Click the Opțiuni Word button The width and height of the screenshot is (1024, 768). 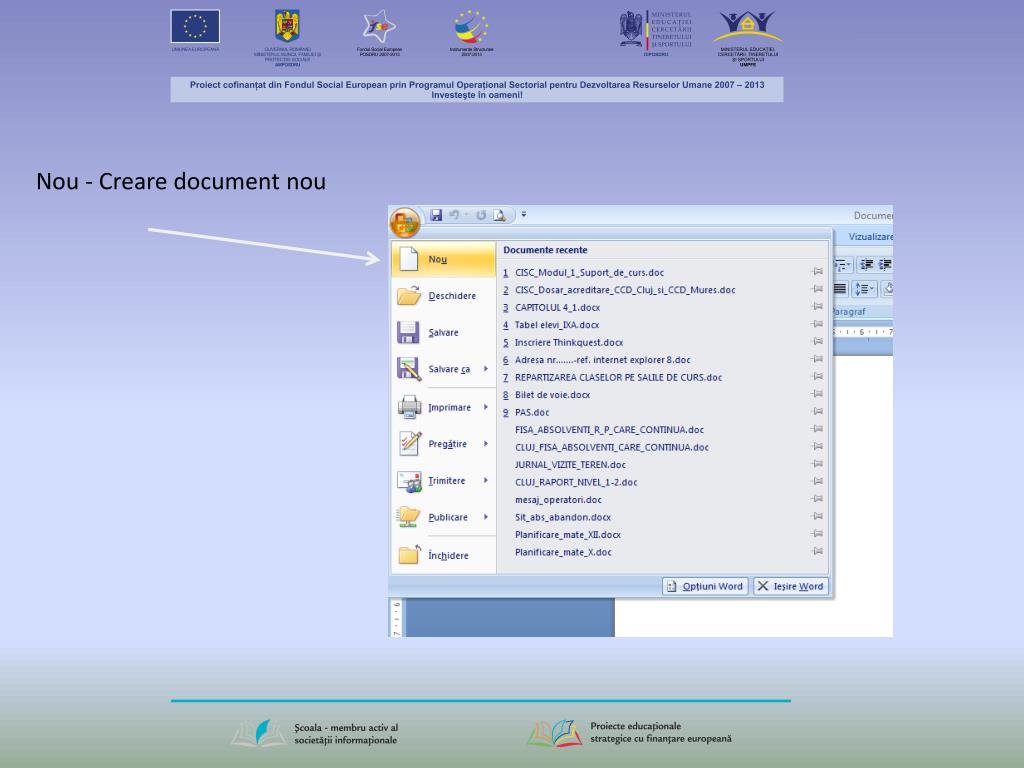click(705, 586)
